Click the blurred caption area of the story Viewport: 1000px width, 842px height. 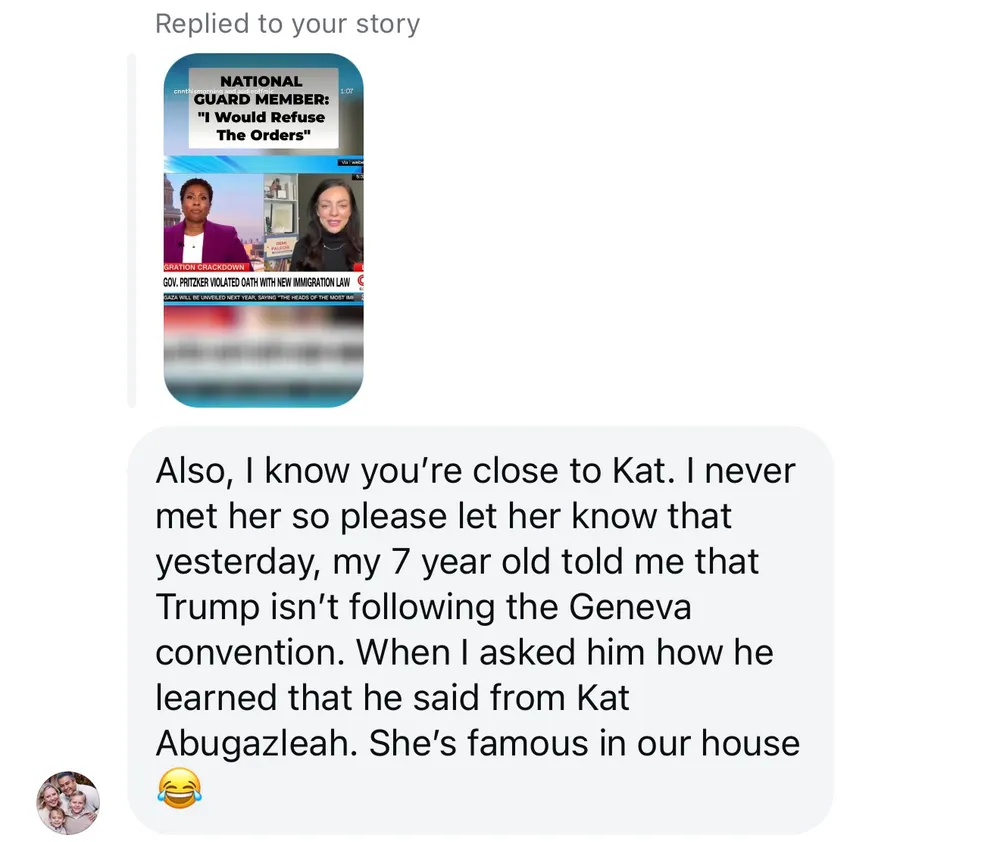(263, 350)
